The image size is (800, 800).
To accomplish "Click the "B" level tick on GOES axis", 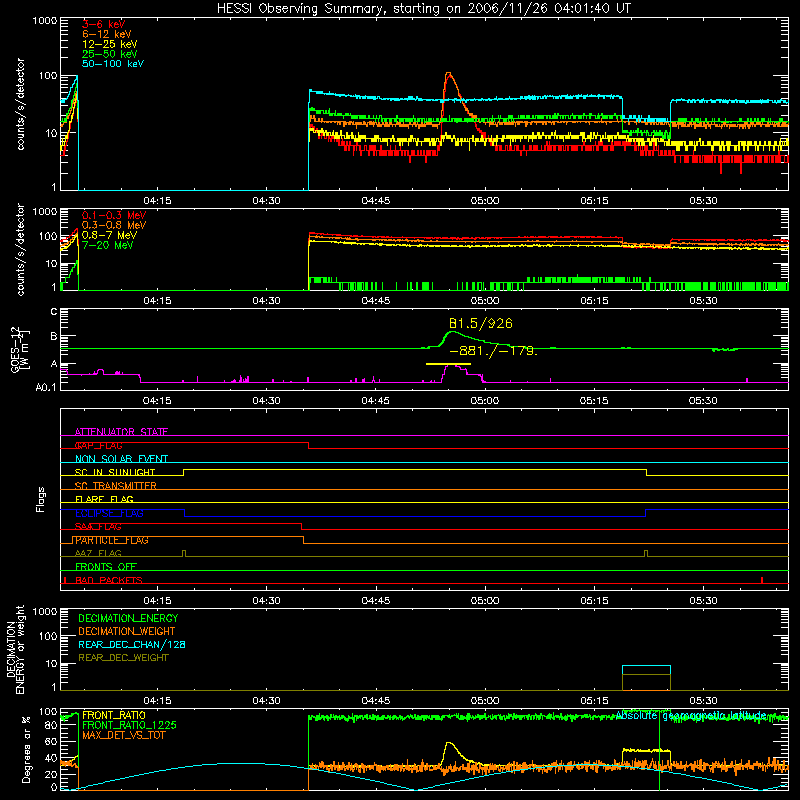I will click(54, 336).
